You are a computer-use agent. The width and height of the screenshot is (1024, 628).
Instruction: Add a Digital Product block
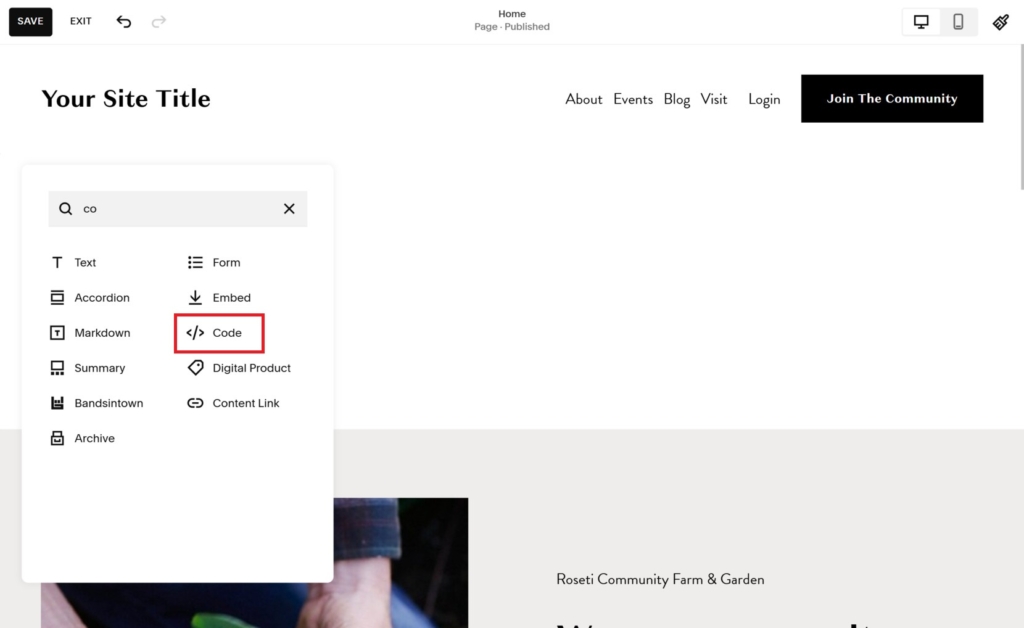pyautogui.click(x=247, y=367)
